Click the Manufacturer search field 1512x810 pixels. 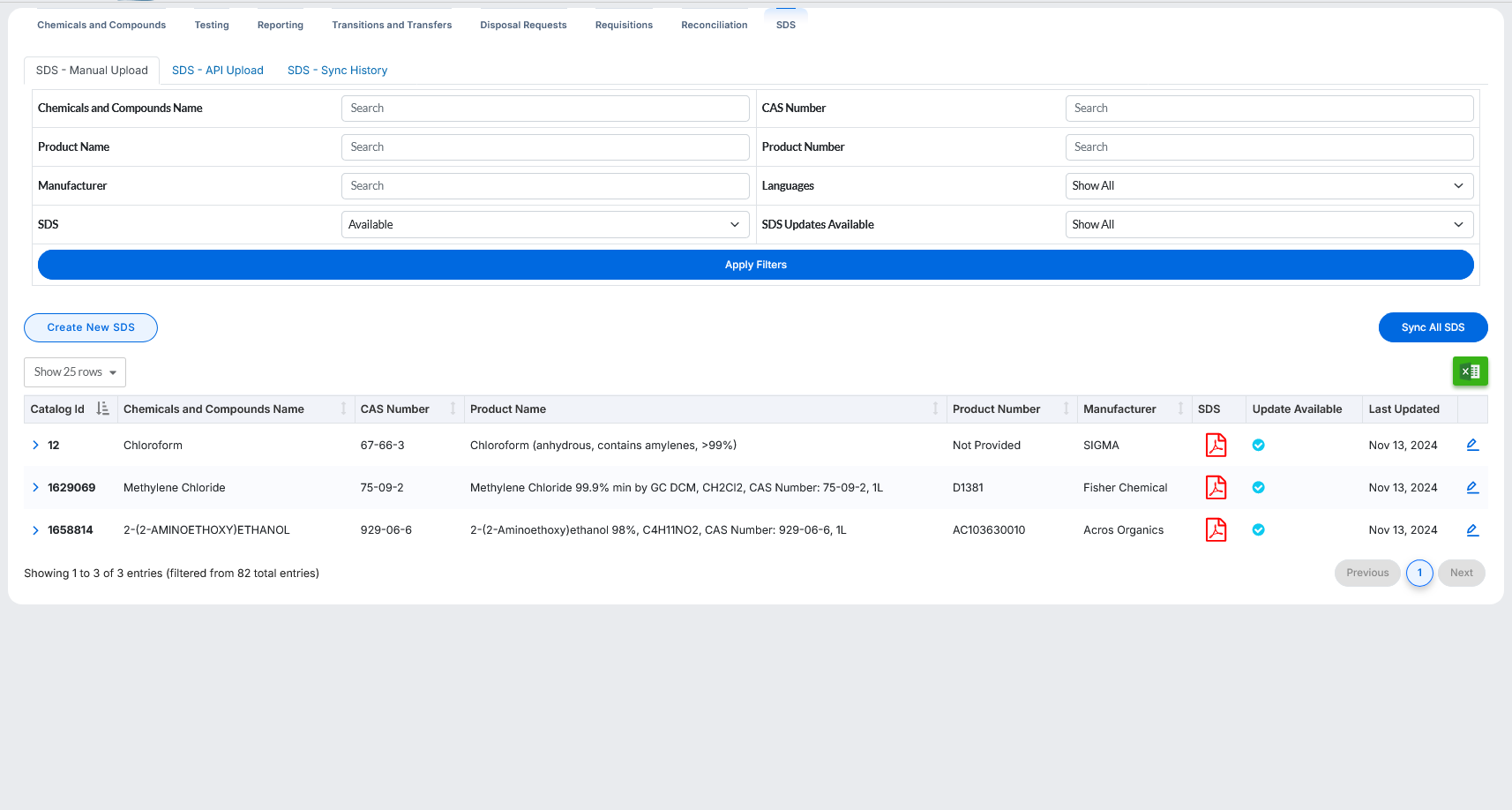(x=544, y=185)
